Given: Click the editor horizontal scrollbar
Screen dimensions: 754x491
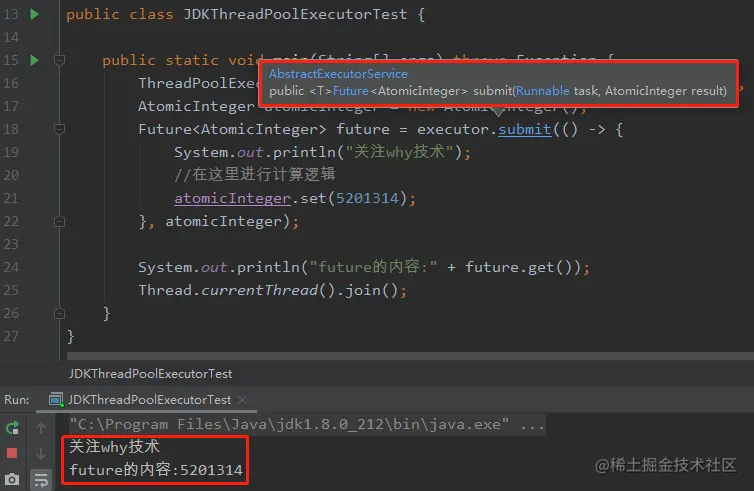Looking at the screenshot, I should tap(410, 356).
